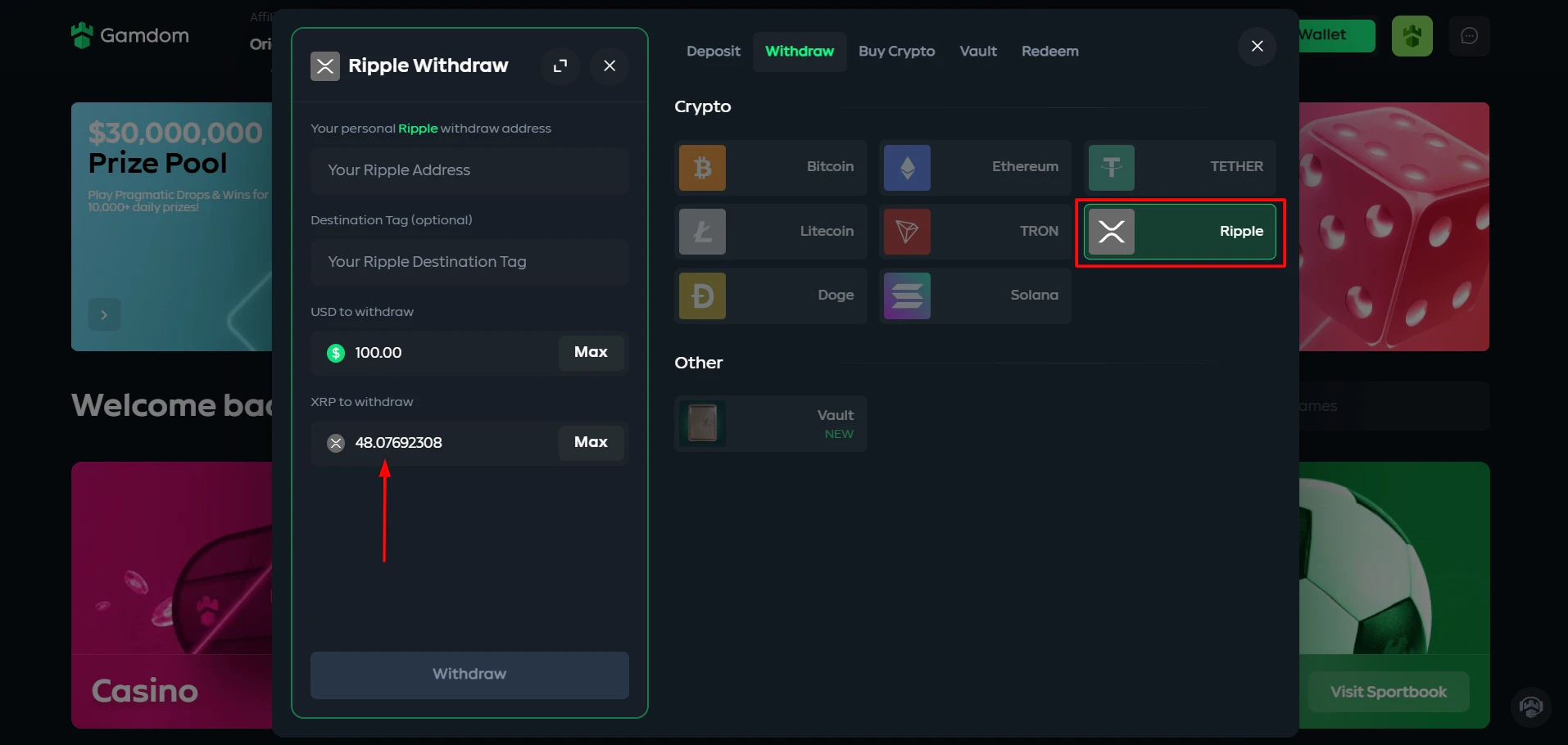1568x745 pixels.
Task: Pick Doge as withdrawal currency
Action: [770, 296]
